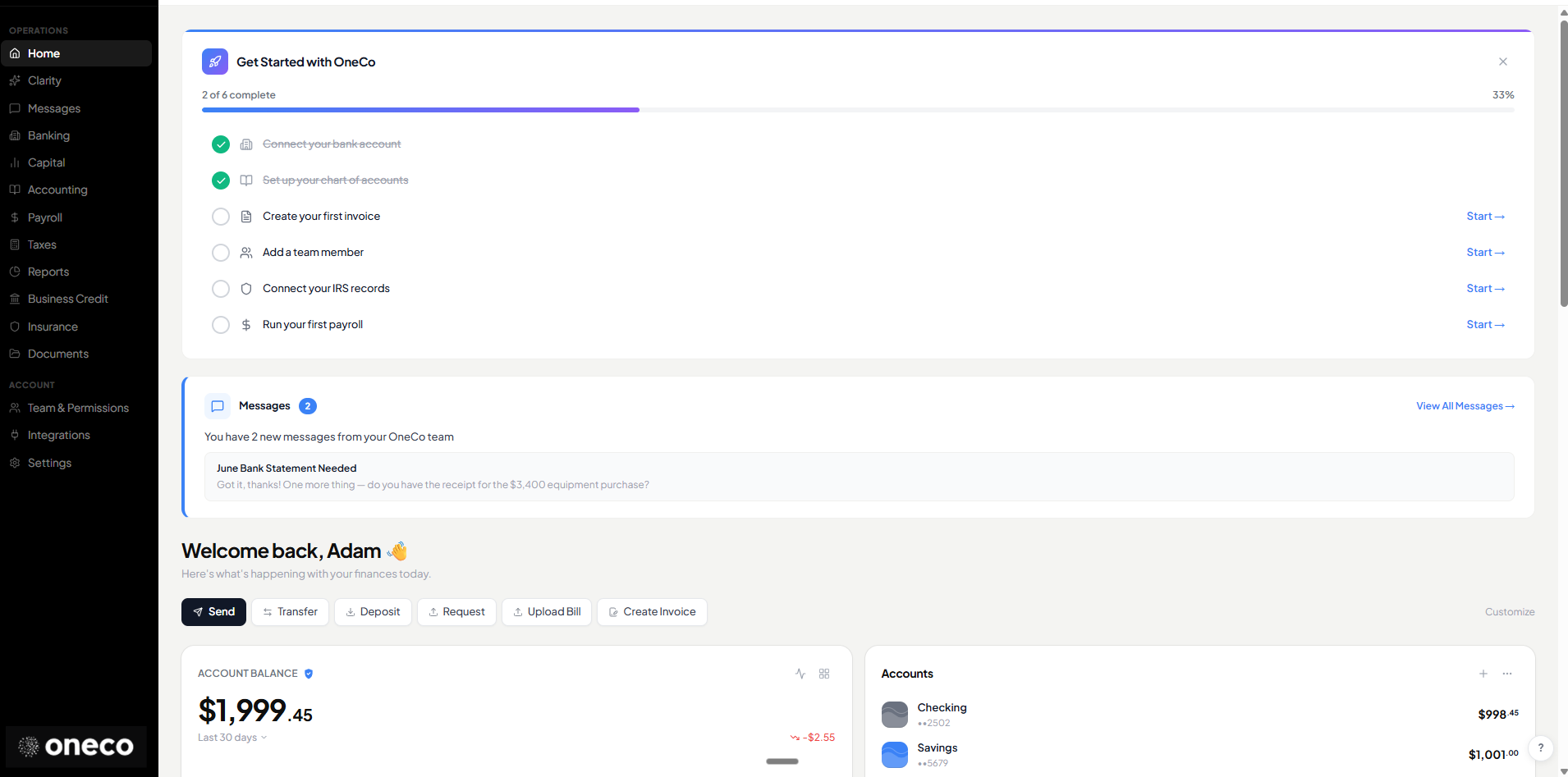Check the Add a team member circle
Viewport: 1568px width, 777px height.
[221, 253]
